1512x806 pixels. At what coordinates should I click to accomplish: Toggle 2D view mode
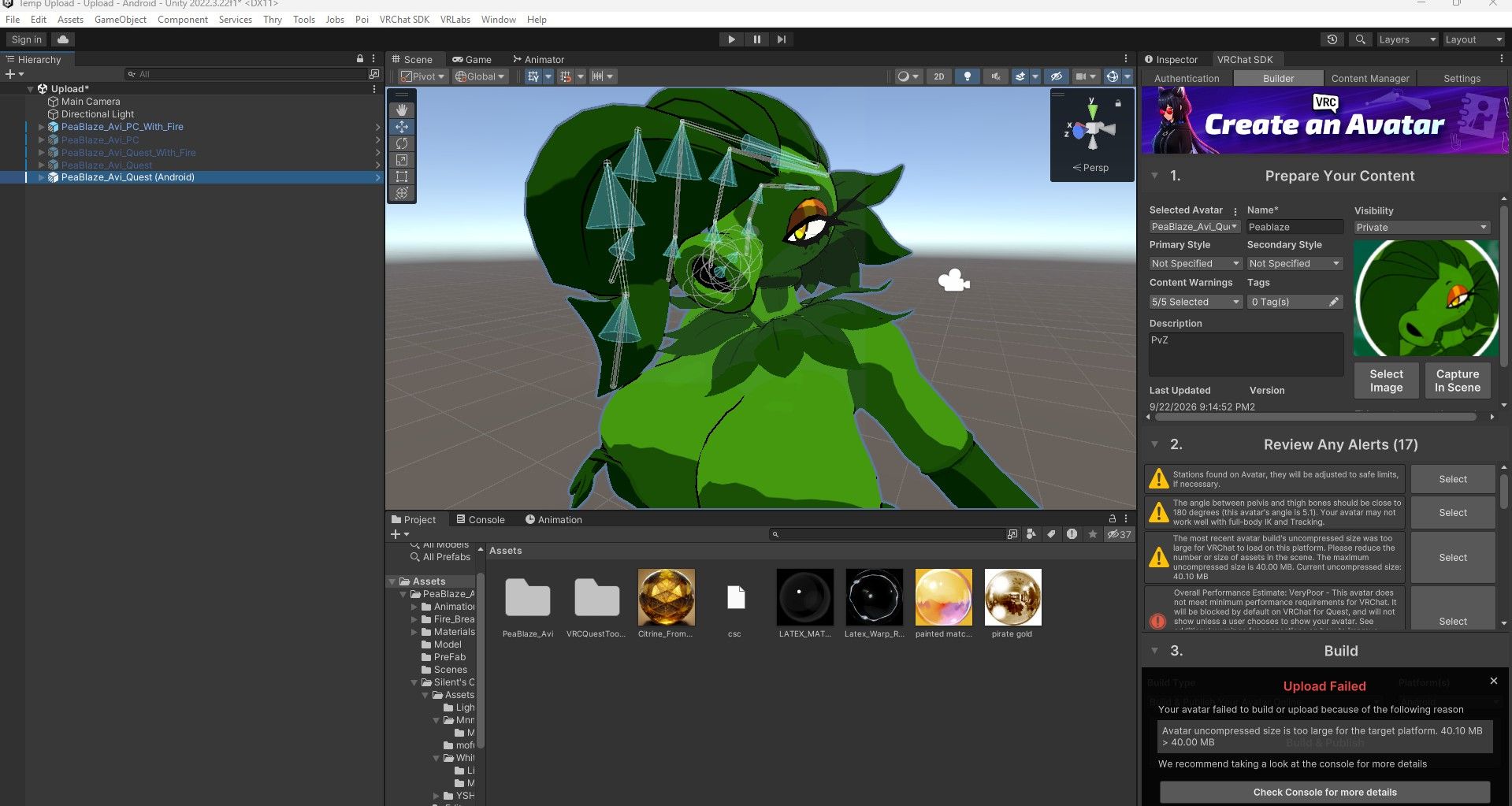pos(938,76)
